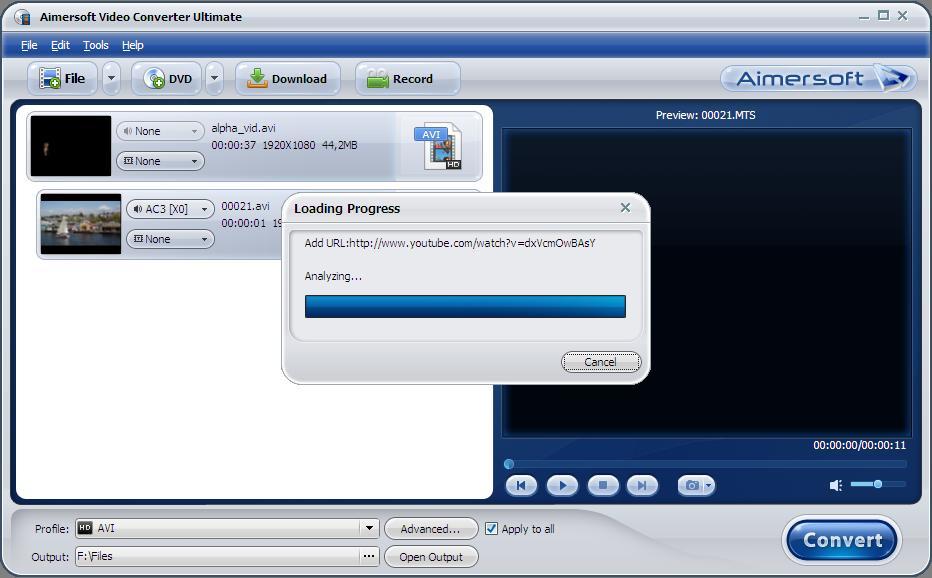The width and height of the screenshot is (932, 578).
Task: Play the preview video
Action: tap(562, 485)
